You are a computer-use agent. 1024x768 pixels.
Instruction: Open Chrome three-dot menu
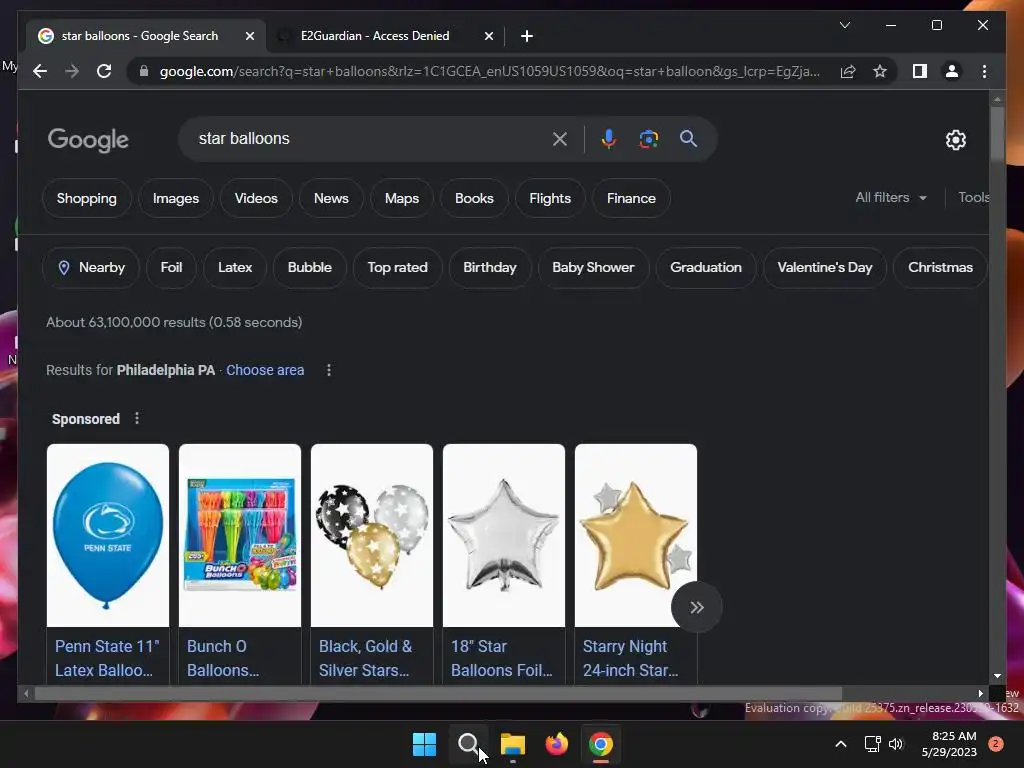984,71
